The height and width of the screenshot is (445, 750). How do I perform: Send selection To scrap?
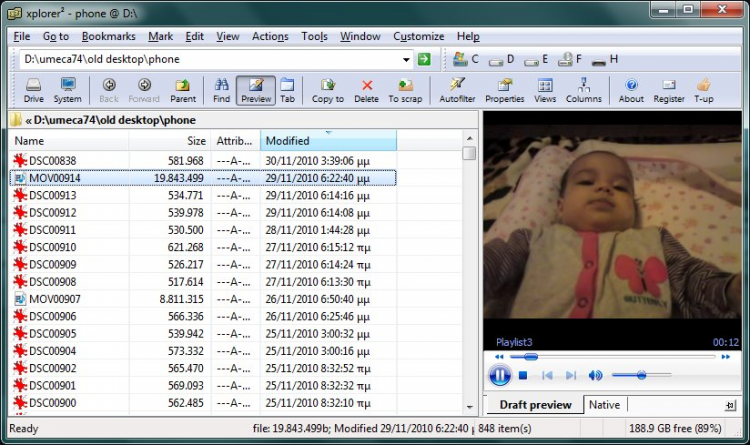pos(405,90)
